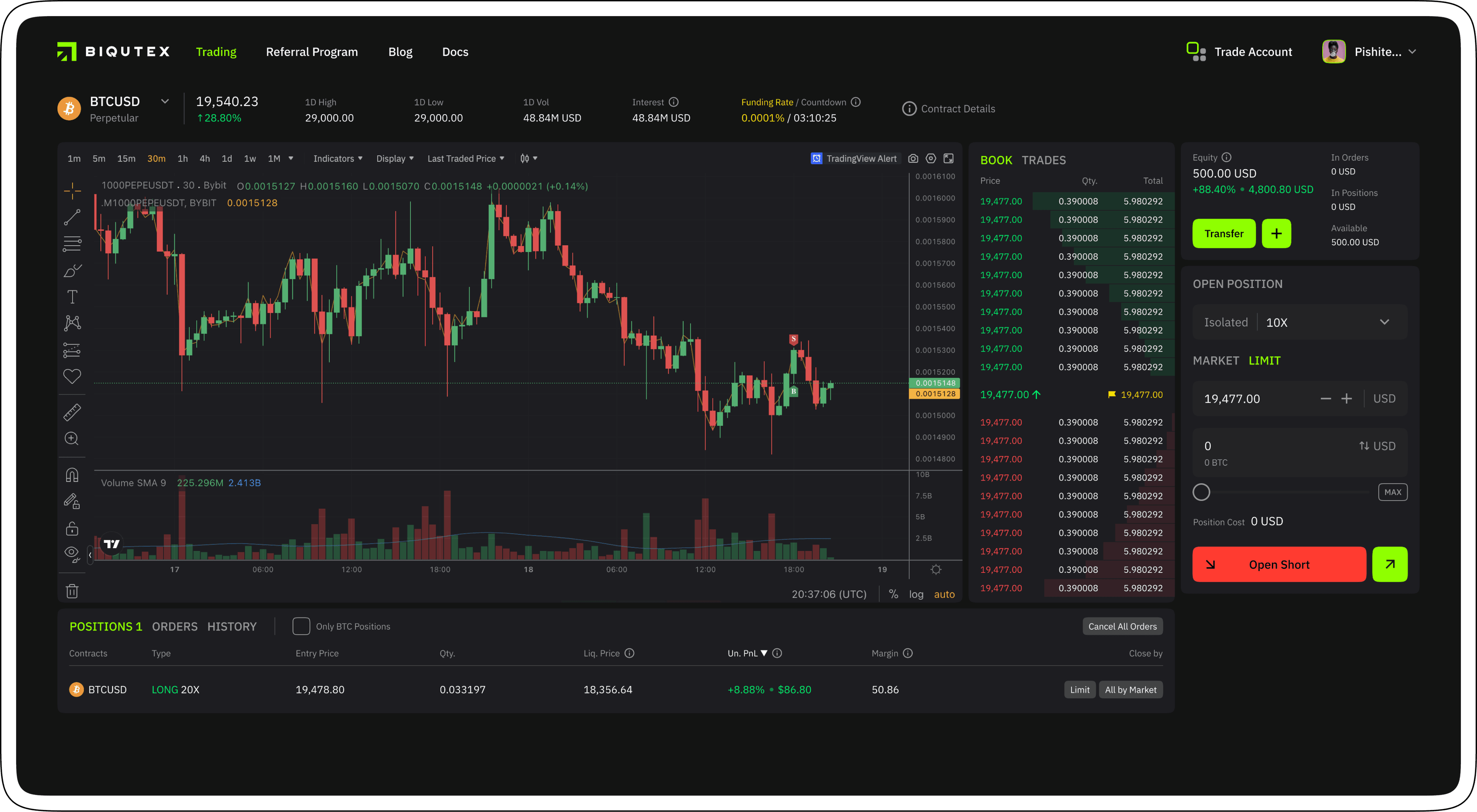The height and width of the screenshot is (812, 1477).
Task: Open the user account dropdown
Action: [x=1412, y=52]
